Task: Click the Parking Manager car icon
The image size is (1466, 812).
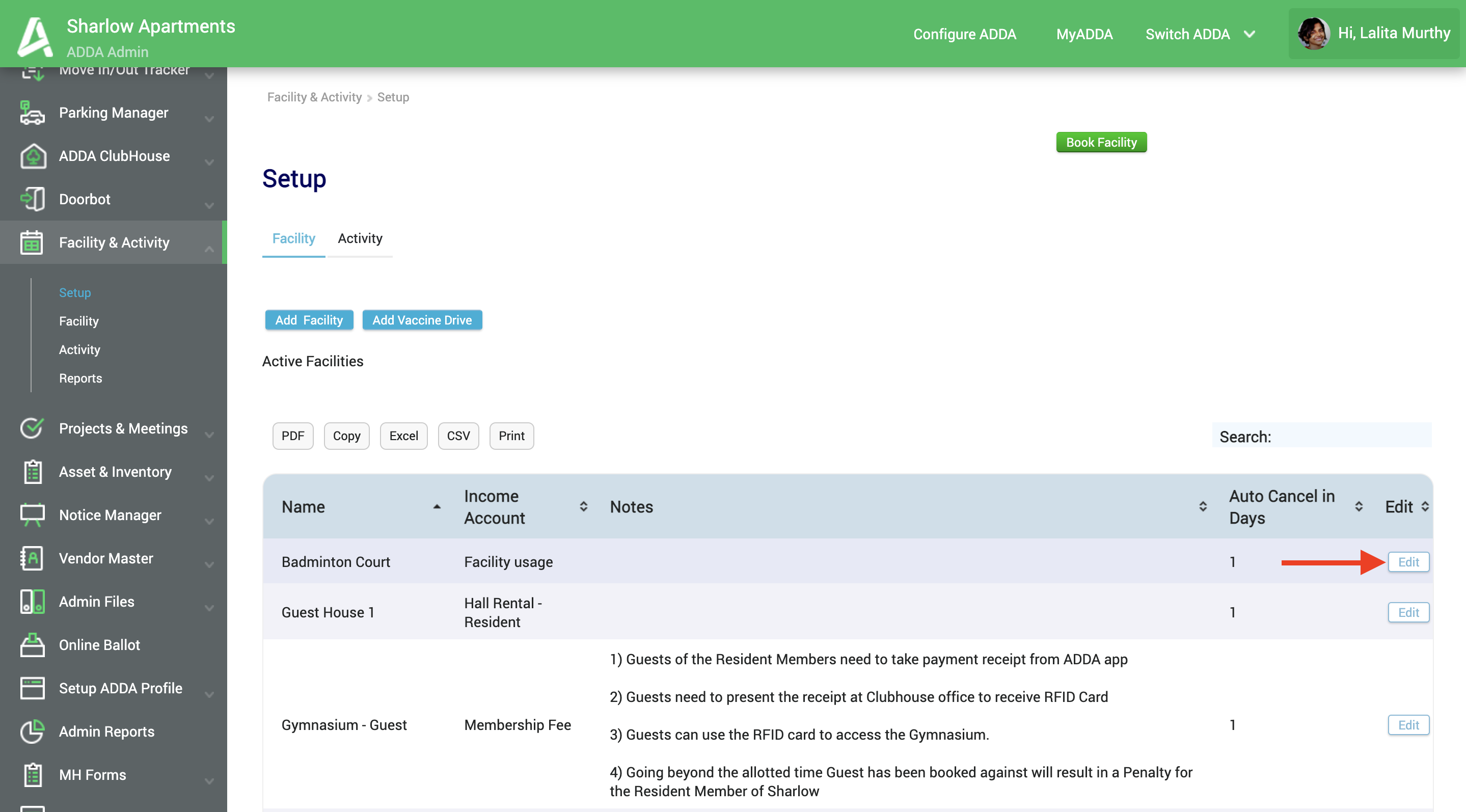Action: point(32,113)
